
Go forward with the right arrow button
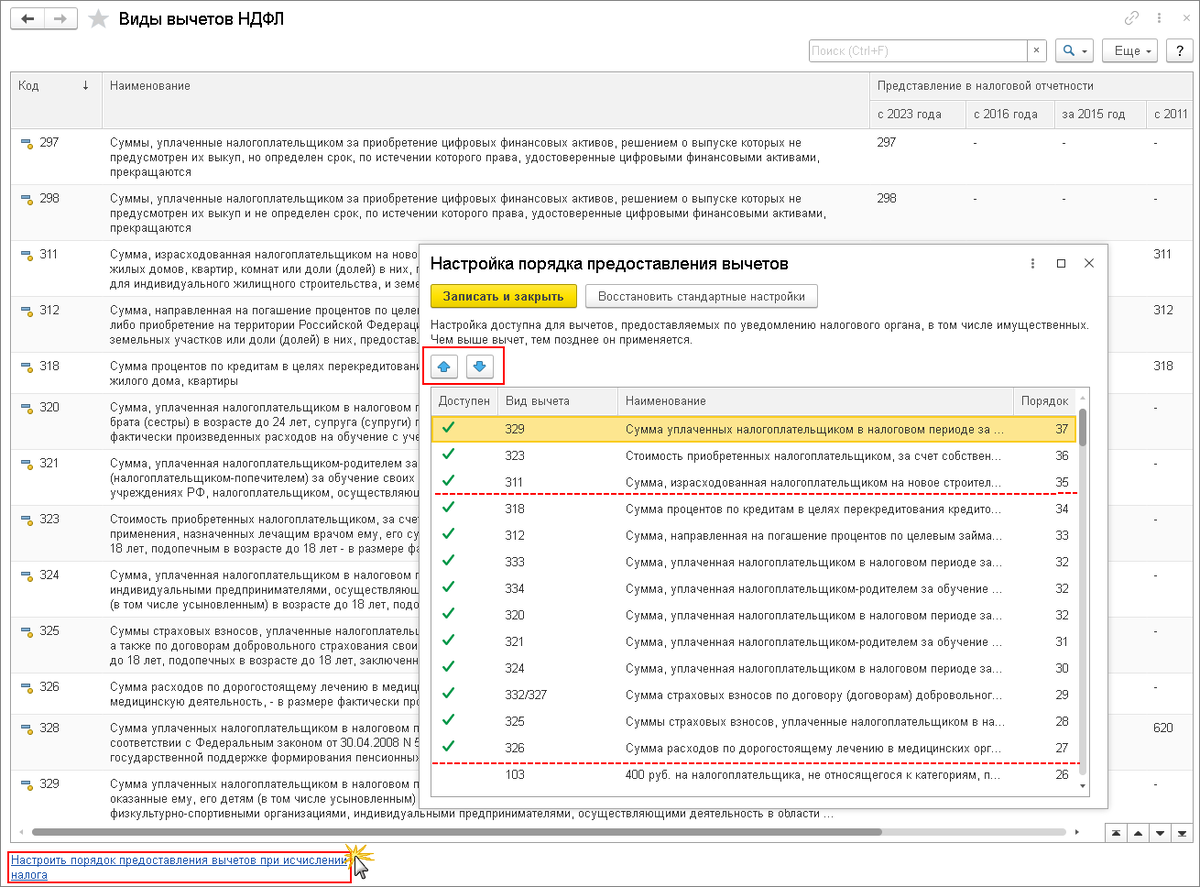tap(61, 19)
